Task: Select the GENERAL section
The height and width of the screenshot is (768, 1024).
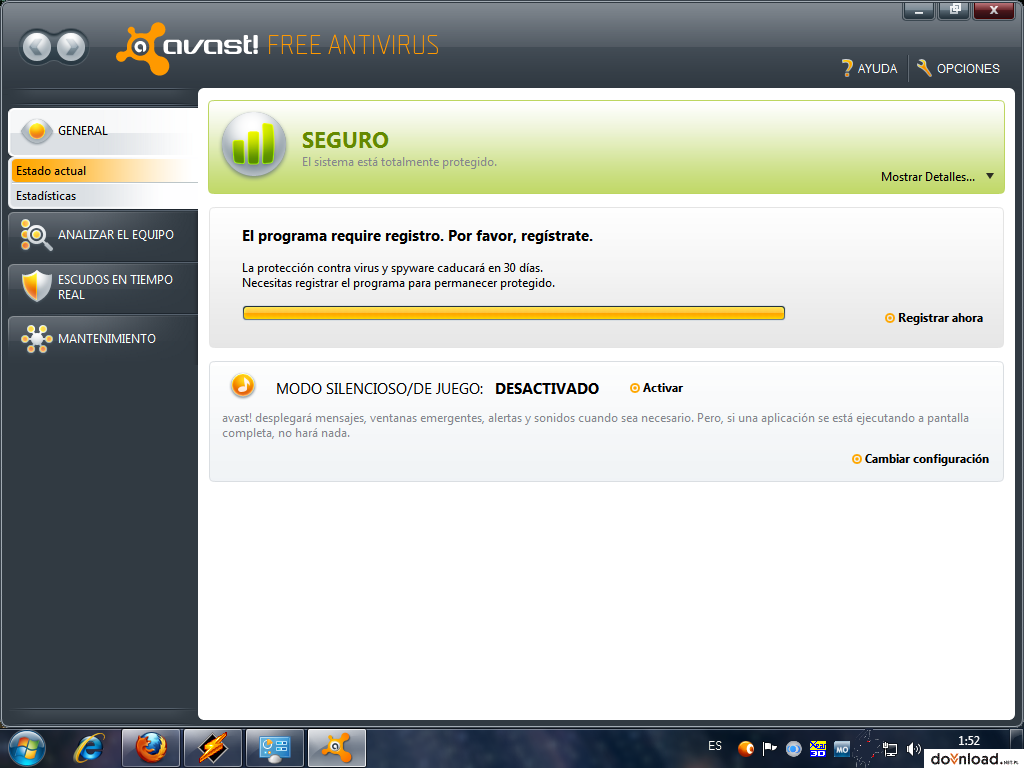Action: [x=103, y=131]
